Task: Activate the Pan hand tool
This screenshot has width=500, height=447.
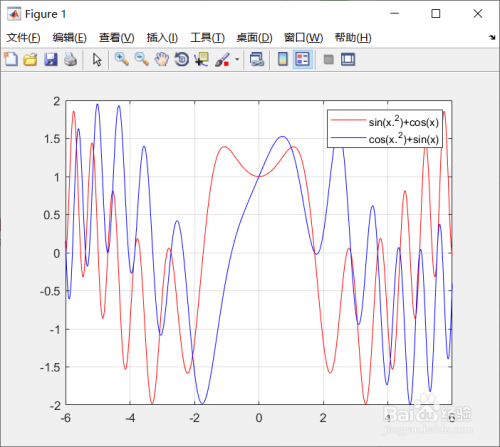Action: pyautogui.click(x=162, y=60)
